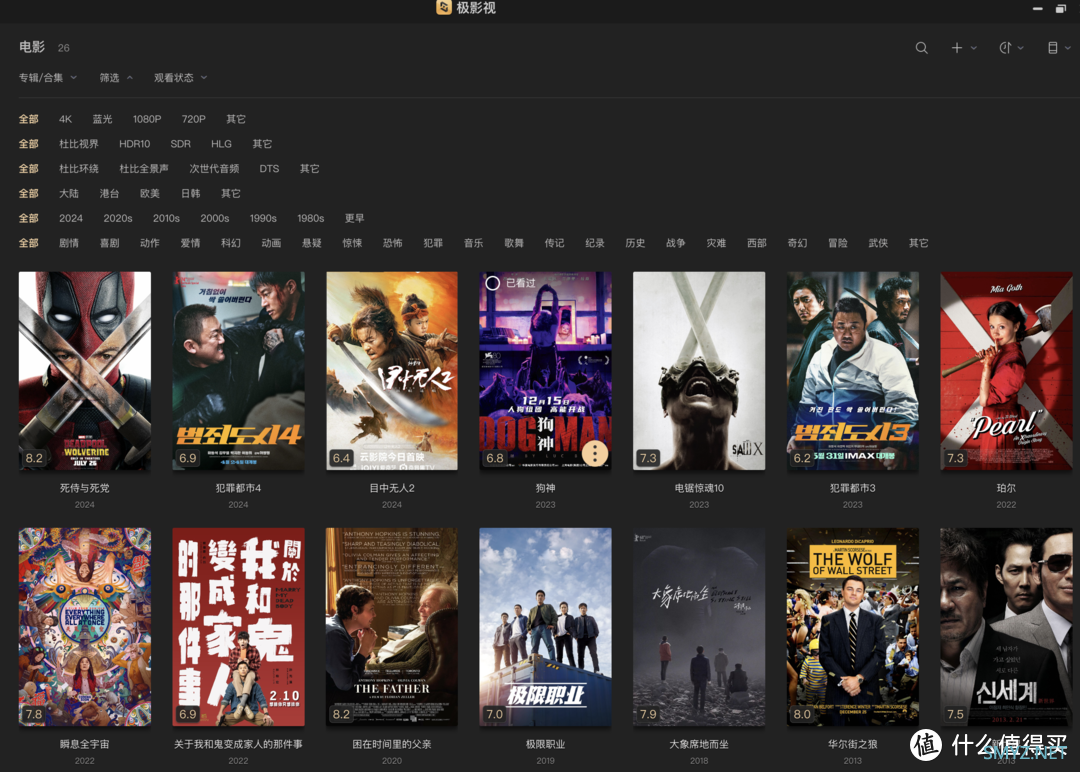Select the 战争 genre filter
This screenshot has width=1080, height=772.
coord(676,243)
